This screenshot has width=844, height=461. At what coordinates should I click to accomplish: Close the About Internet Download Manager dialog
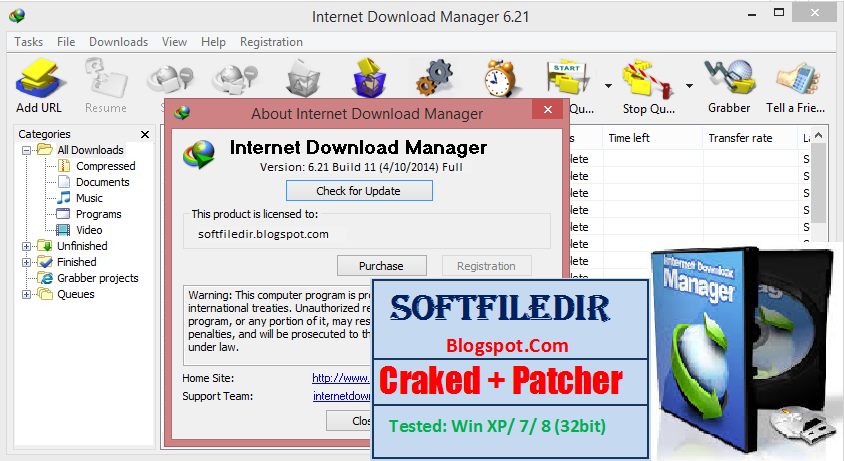click(x=547, y=109)
